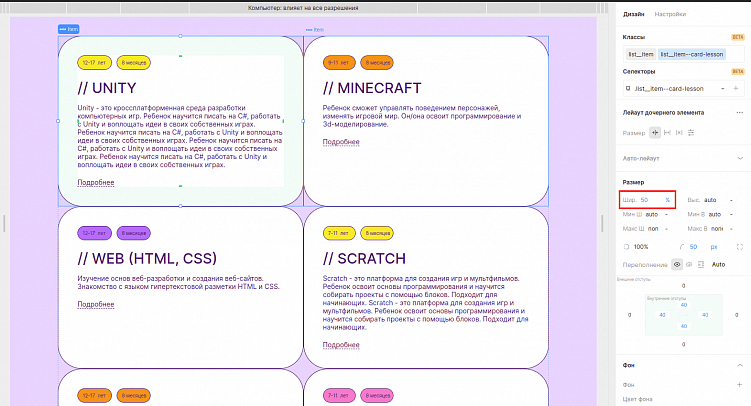751x406 pixels.
Task: Edit the bottom inner padding 40
Action: (684, 326)
